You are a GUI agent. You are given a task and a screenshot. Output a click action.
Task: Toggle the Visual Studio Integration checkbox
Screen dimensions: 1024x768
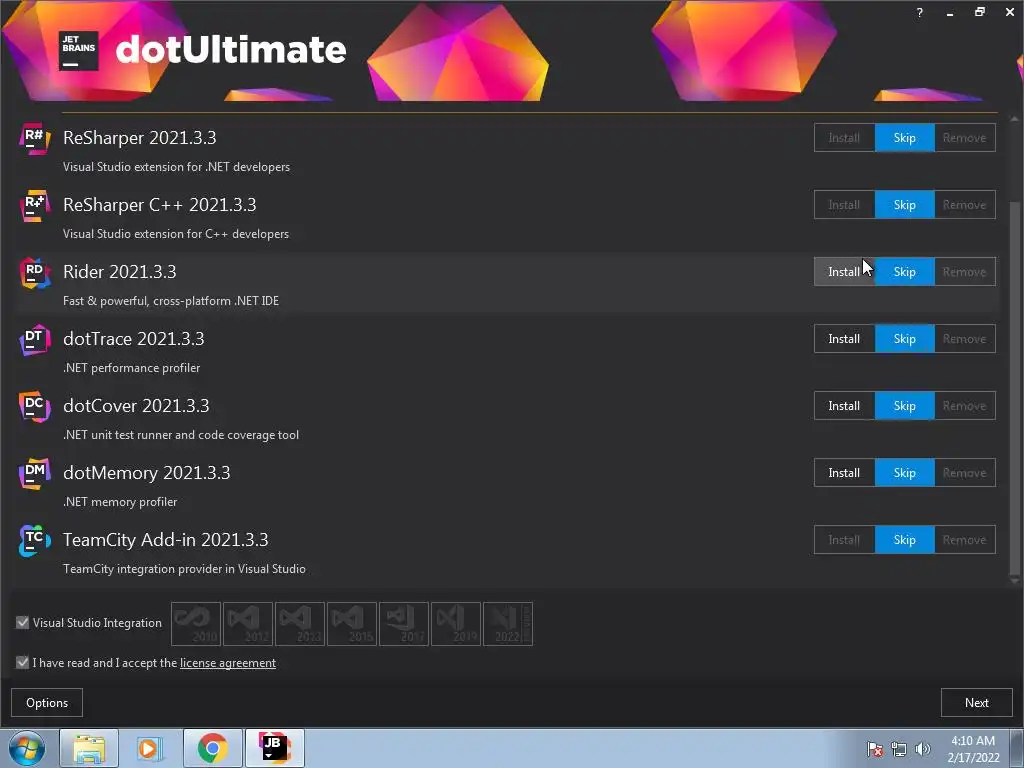point(22,622)
